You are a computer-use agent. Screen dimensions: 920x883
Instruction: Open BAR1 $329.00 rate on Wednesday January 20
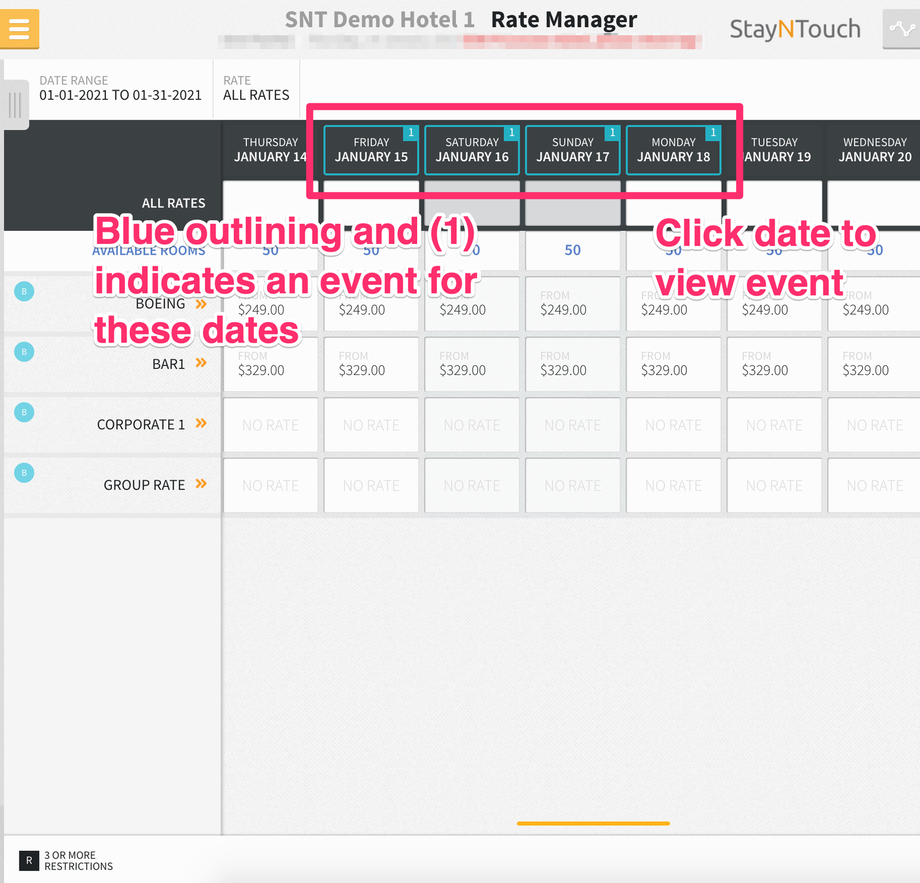tap(874, 364)
